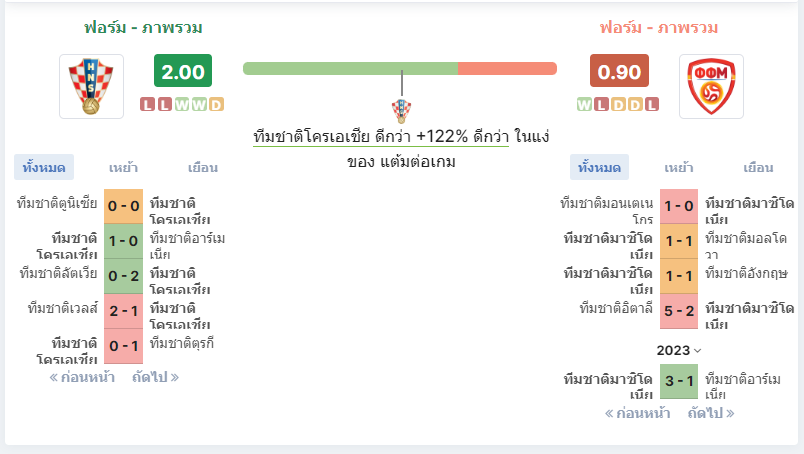Click the North Macedonia team crest logo
Viewport: 804px width, 454px height.
click(x=711, y=86)
